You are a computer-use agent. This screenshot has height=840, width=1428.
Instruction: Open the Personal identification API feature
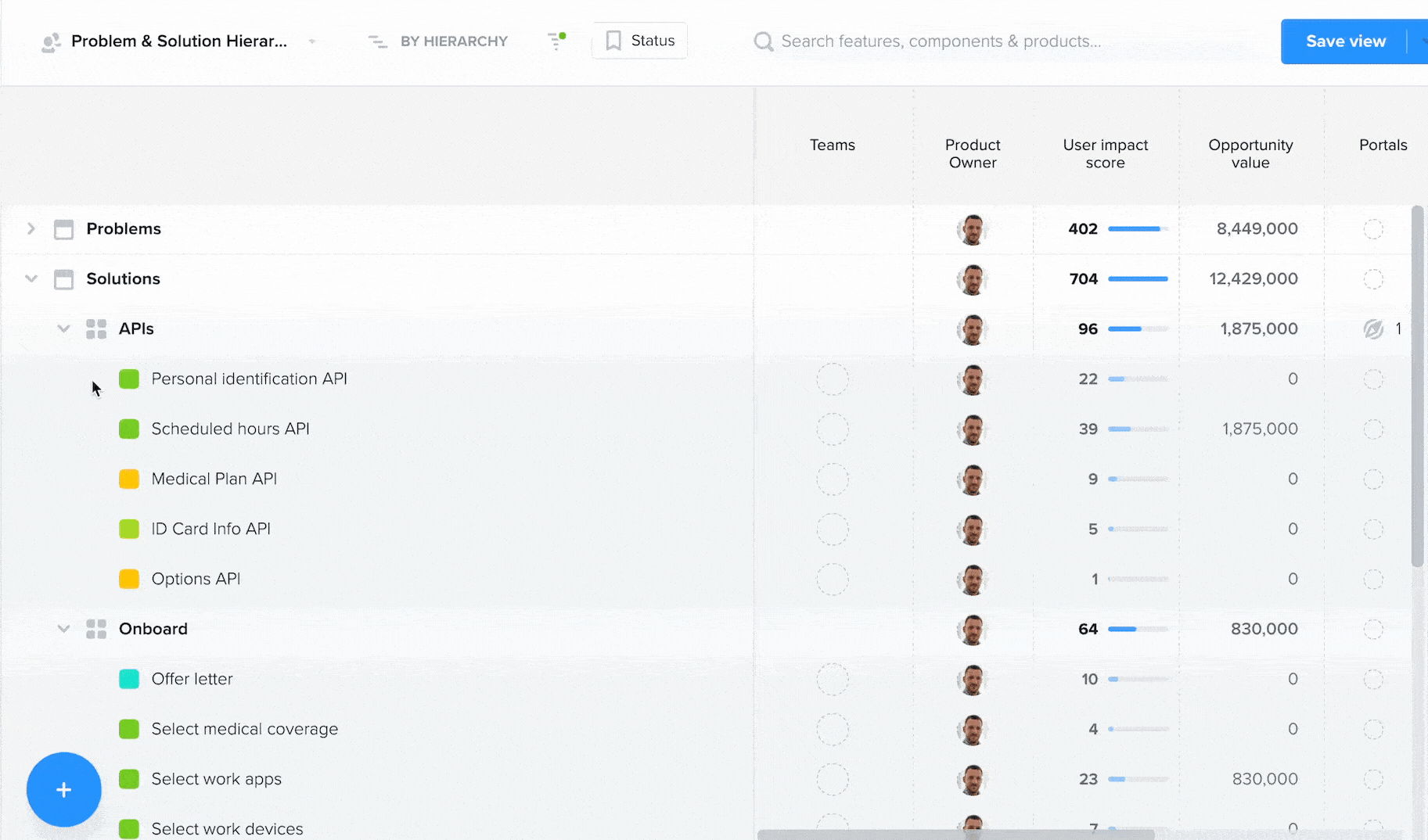249,379
